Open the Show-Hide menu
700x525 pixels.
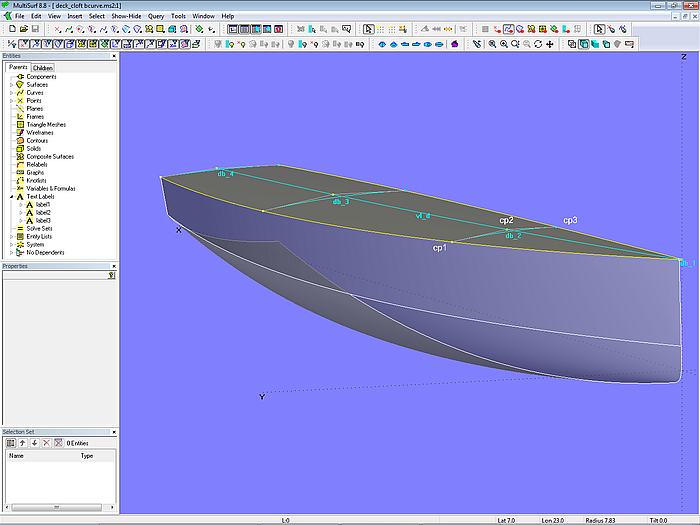point(126,17)
